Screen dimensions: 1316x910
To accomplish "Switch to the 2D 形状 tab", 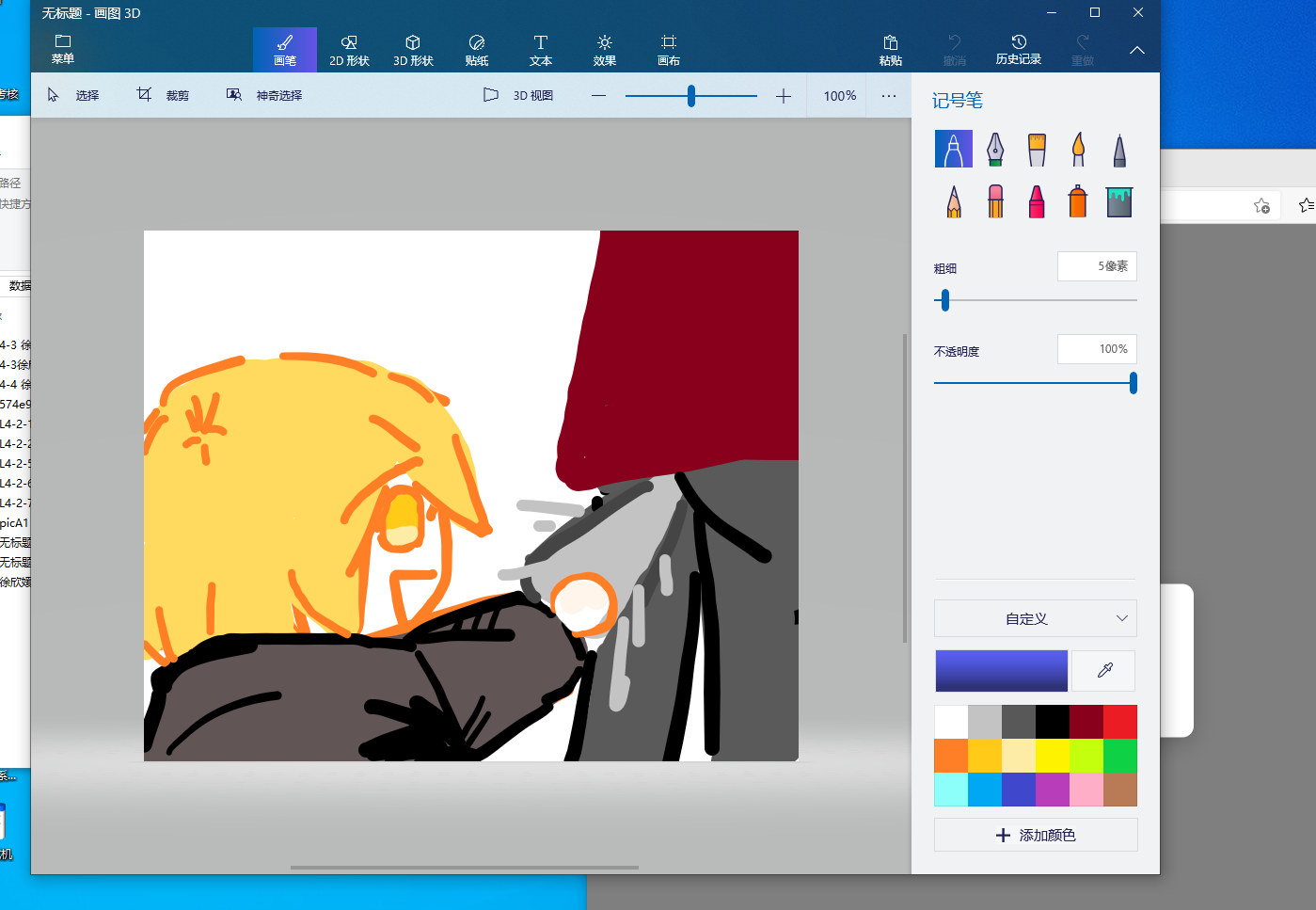I will click(349, 50).
